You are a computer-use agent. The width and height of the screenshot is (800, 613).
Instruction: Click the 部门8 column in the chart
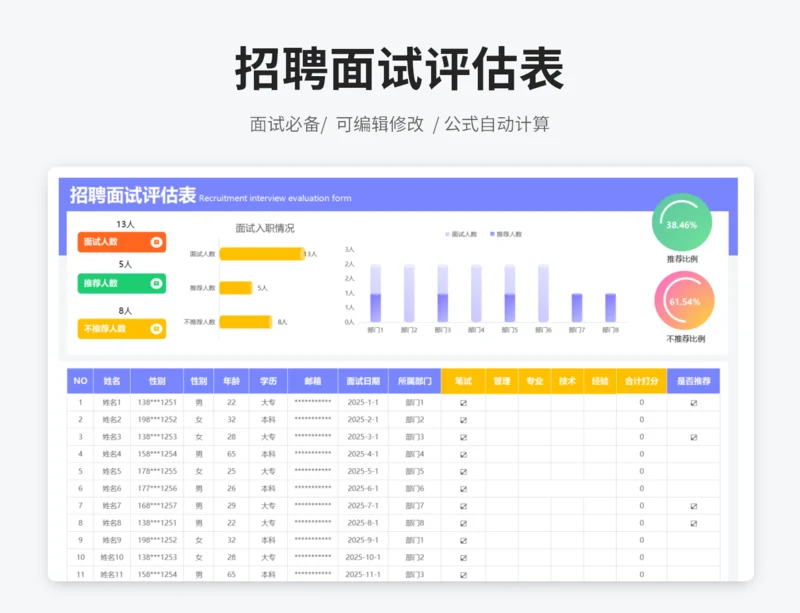click(x=610, y=308)
